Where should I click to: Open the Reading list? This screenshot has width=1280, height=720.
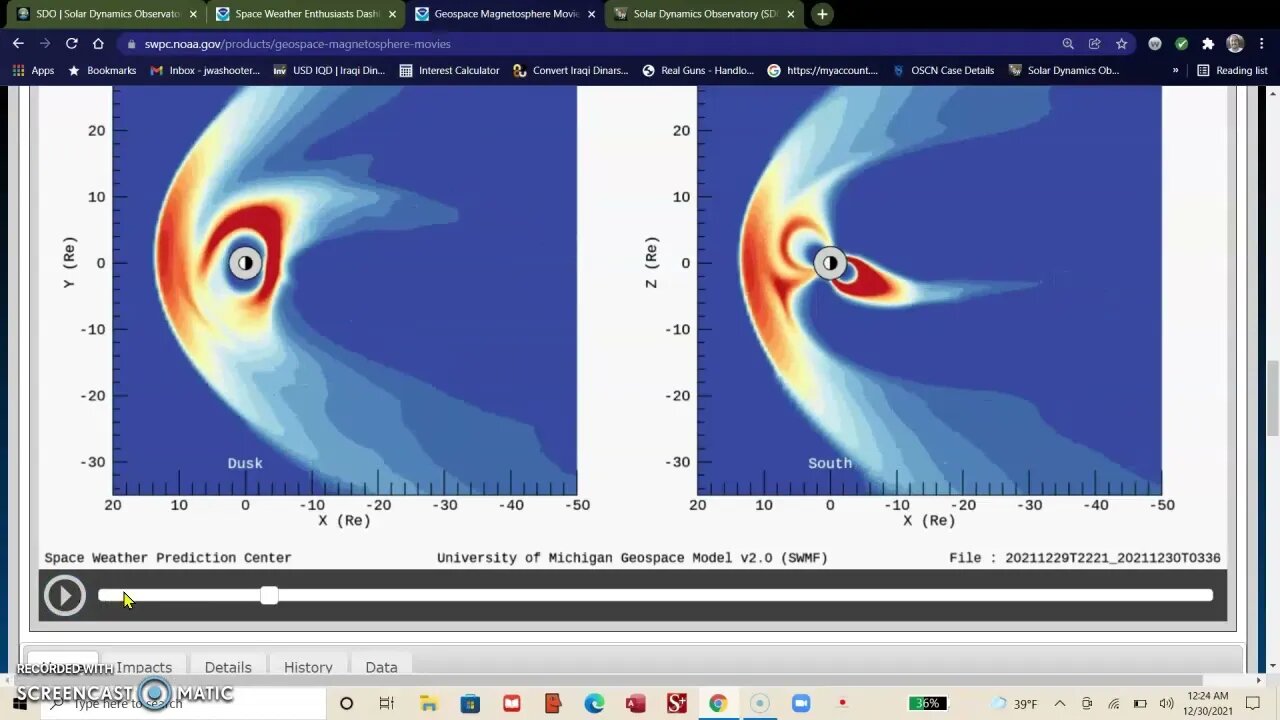(x=1232, y=71)
